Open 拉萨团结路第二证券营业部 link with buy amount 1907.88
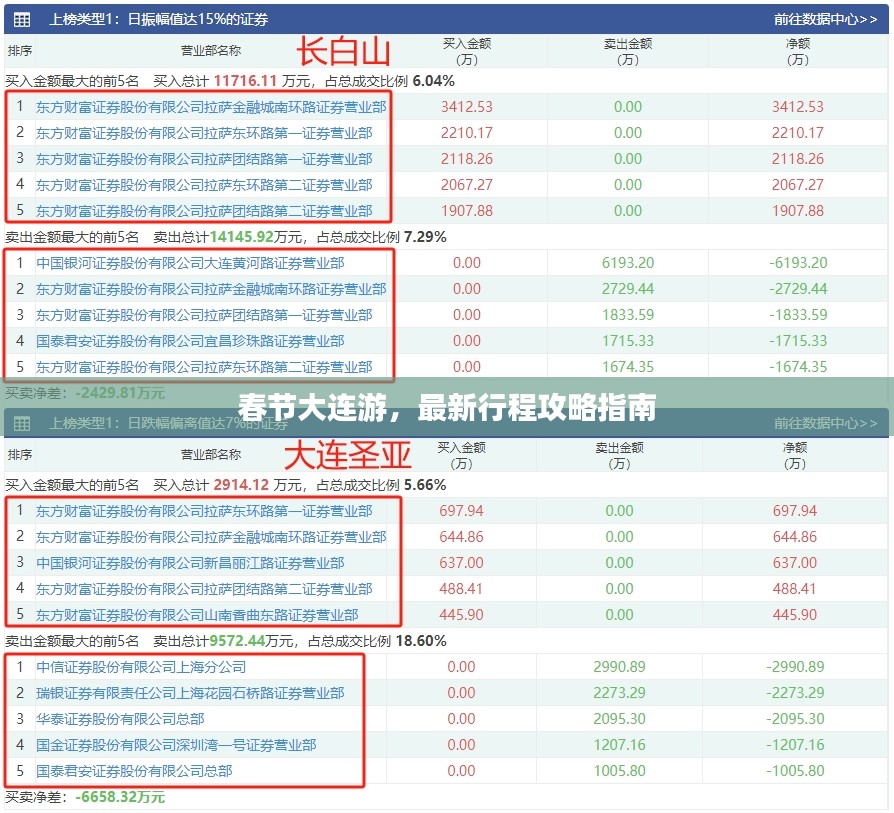Viewport: 894px width, 813px height. coord(204,212)
